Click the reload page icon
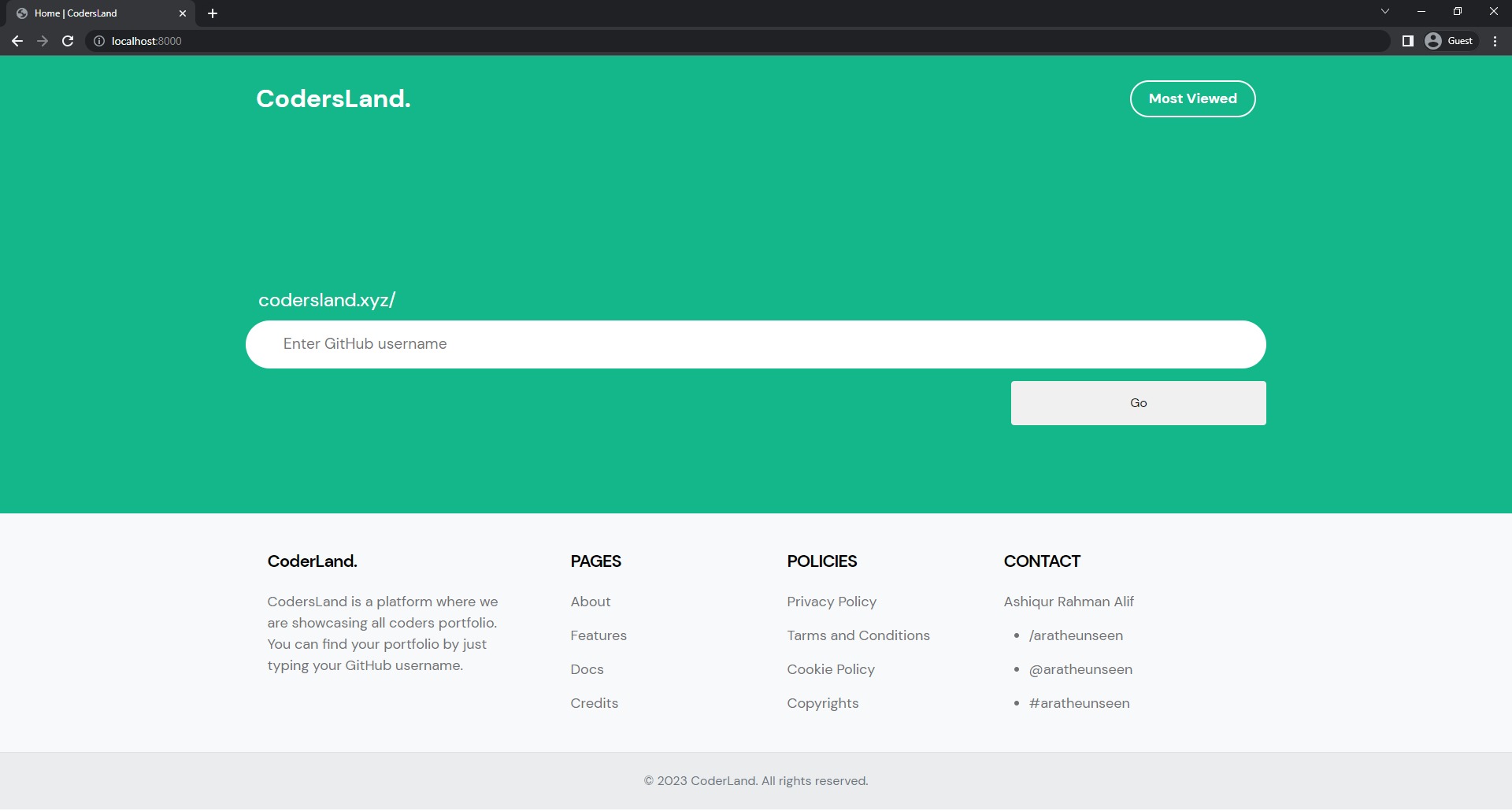Screen dimensions: 1512x811 click(x=67, y=41)
